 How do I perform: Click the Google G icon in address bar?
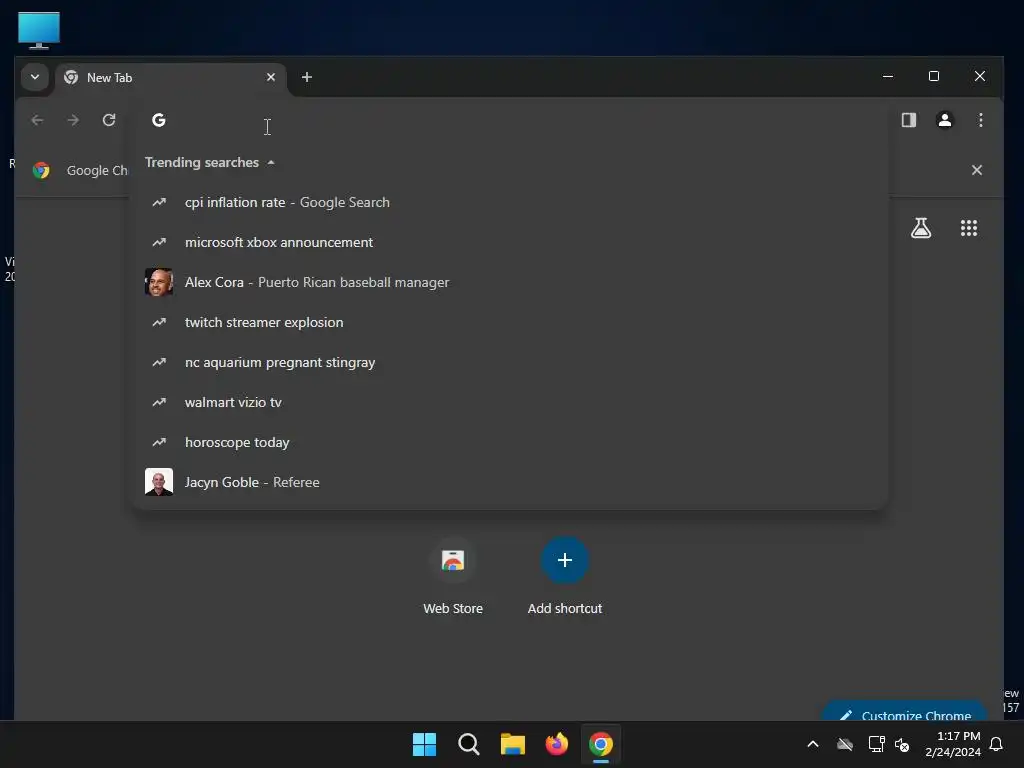pos(159,120)
